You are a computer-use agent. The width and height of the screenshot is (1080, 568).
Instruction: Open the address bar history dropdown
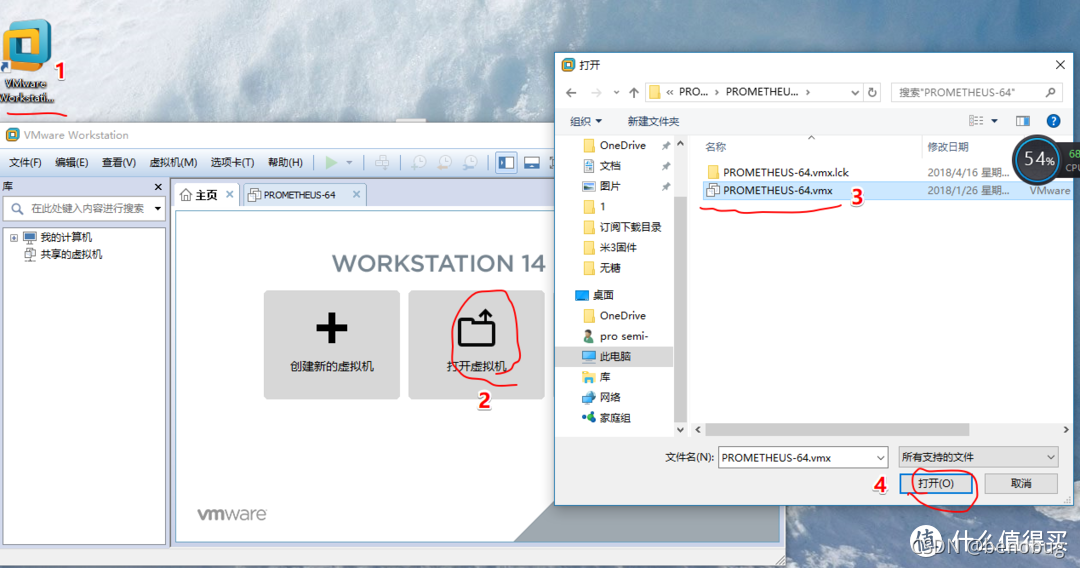855,92
